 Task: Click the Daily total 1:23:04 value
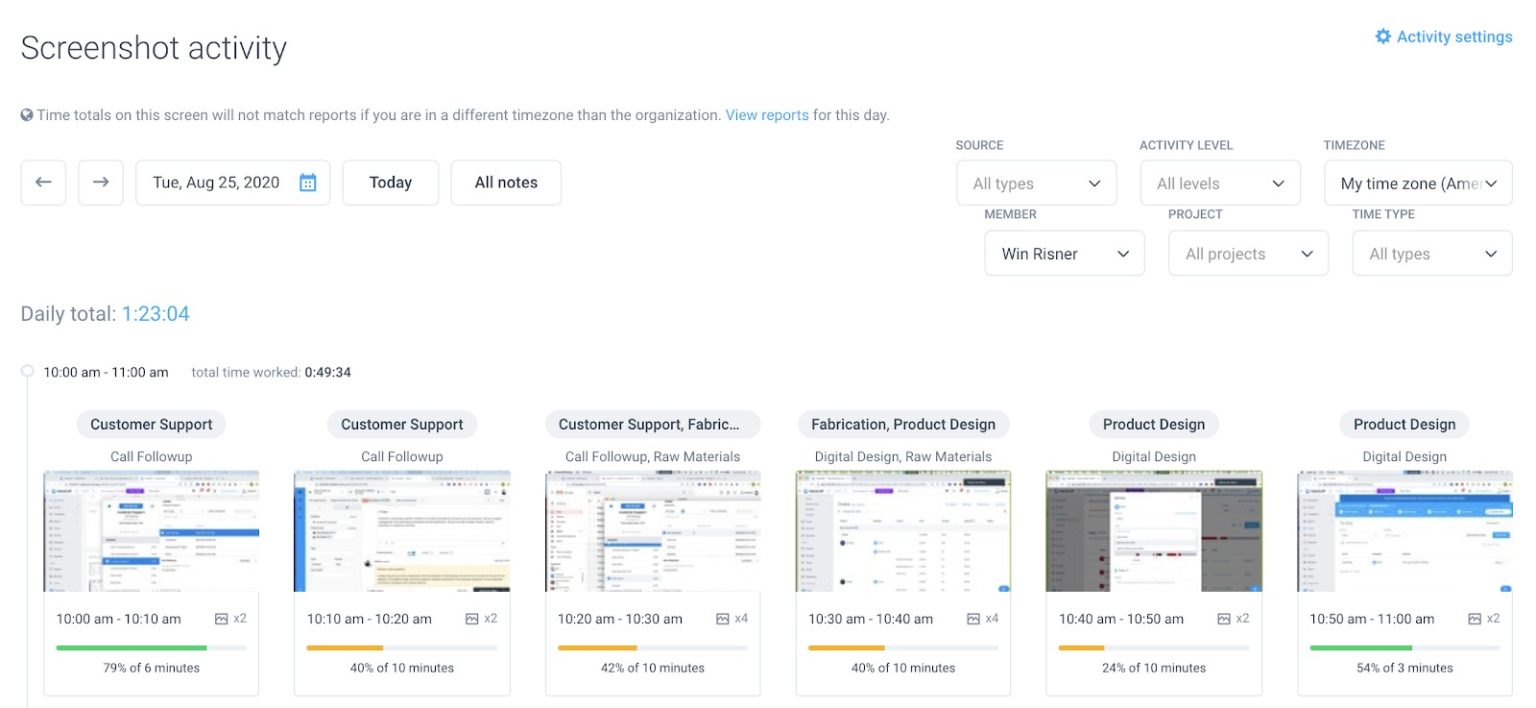click(x=156, y=313)
